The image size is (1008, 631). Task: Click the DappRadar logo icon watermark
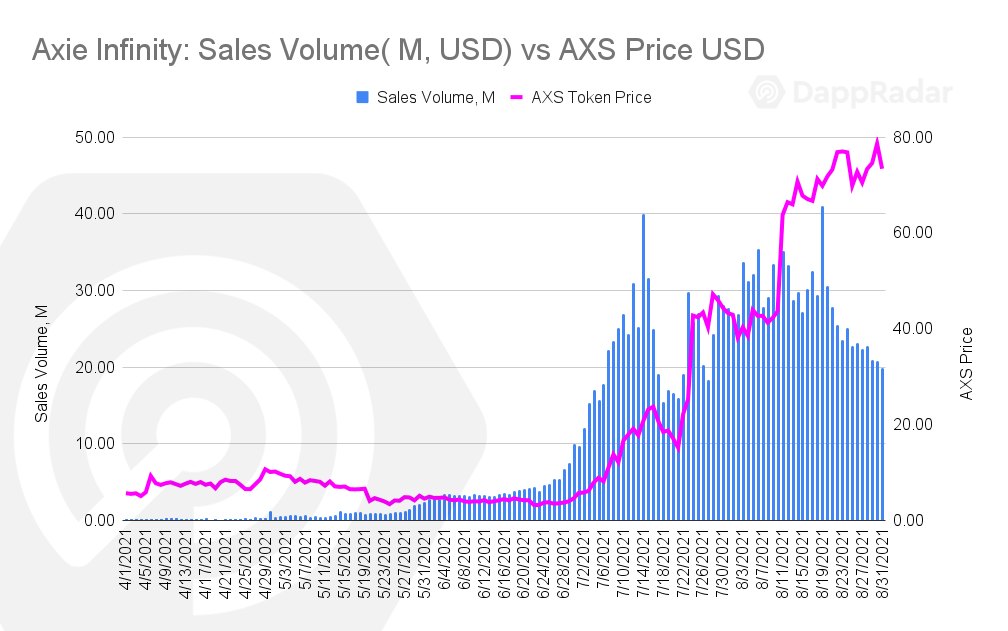(x=766, y=93)
